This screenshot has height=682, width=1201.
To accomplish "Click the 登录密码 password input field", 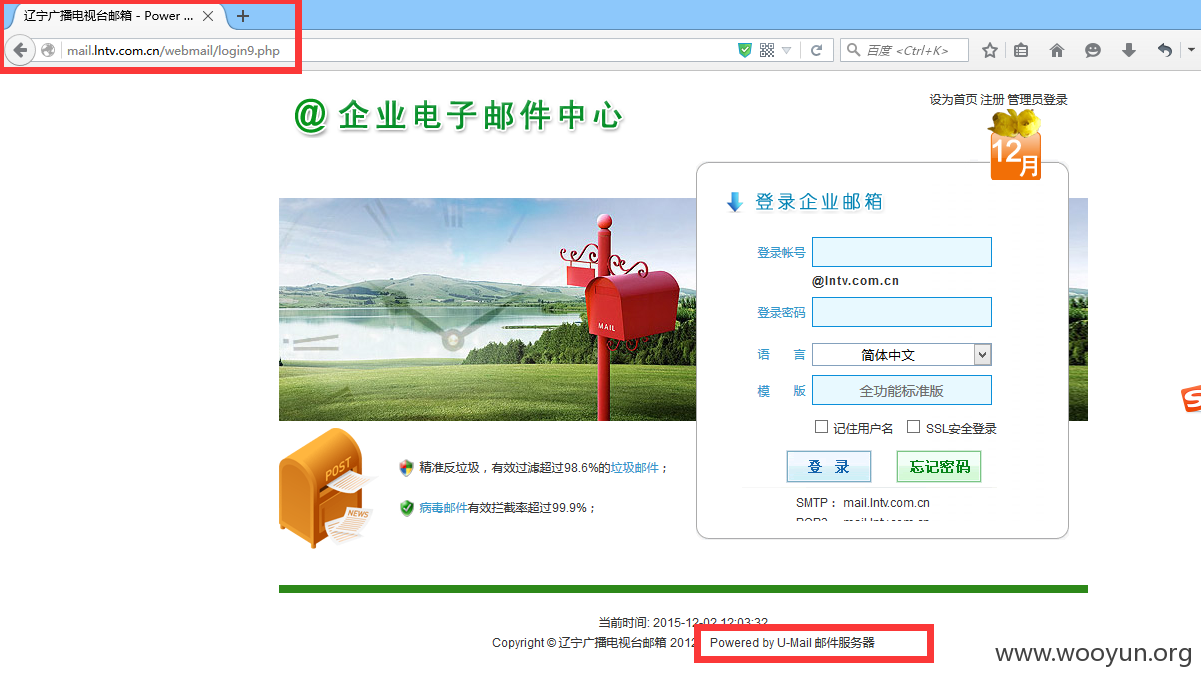I will [901, 312].
